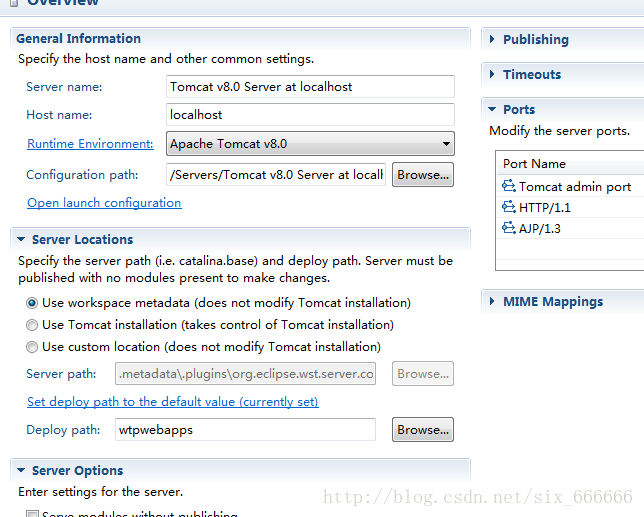Expand the MIME Mappings section
Viewport: 644px width, 517px height.
pyautogui.click(x=492, y=301)
